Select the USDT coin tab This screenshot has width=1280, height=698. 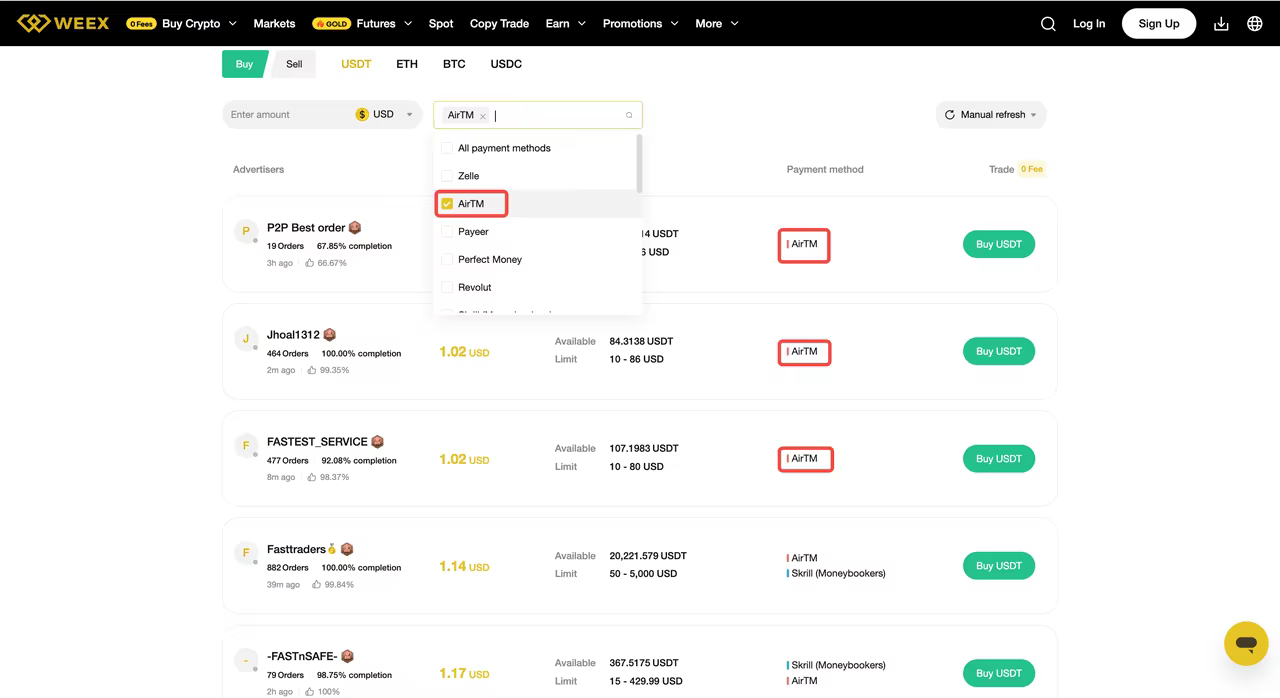[x=356, y=64]
